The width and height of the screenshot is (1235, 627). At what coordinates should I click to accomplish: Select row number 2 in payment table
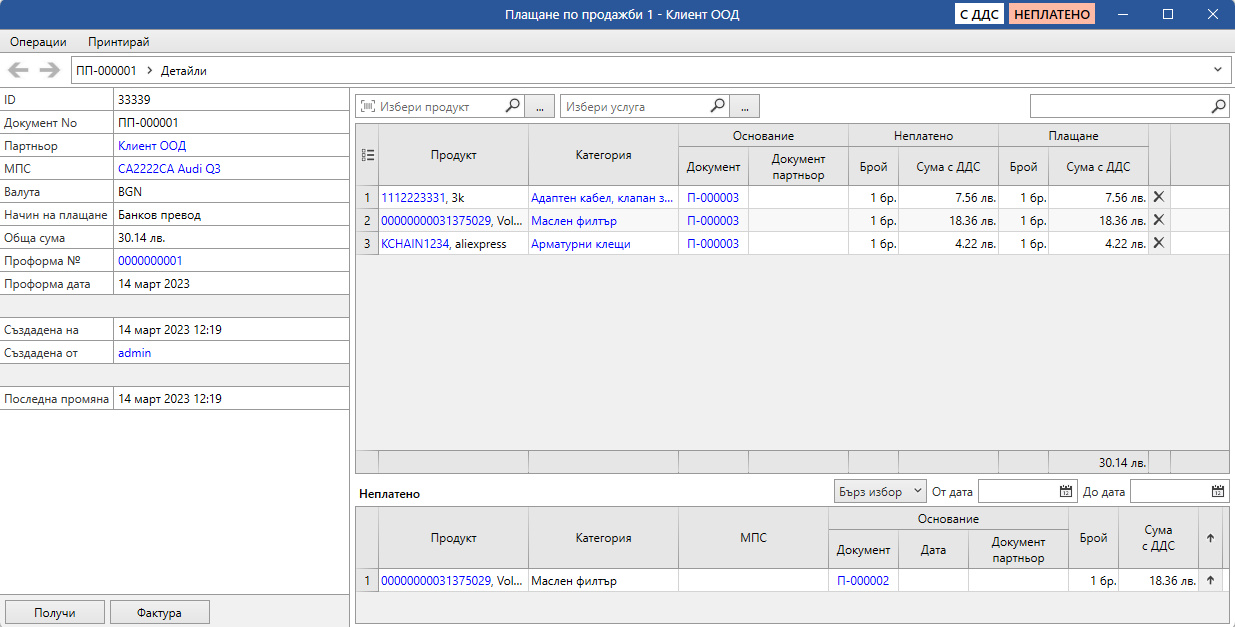(367, 221)
